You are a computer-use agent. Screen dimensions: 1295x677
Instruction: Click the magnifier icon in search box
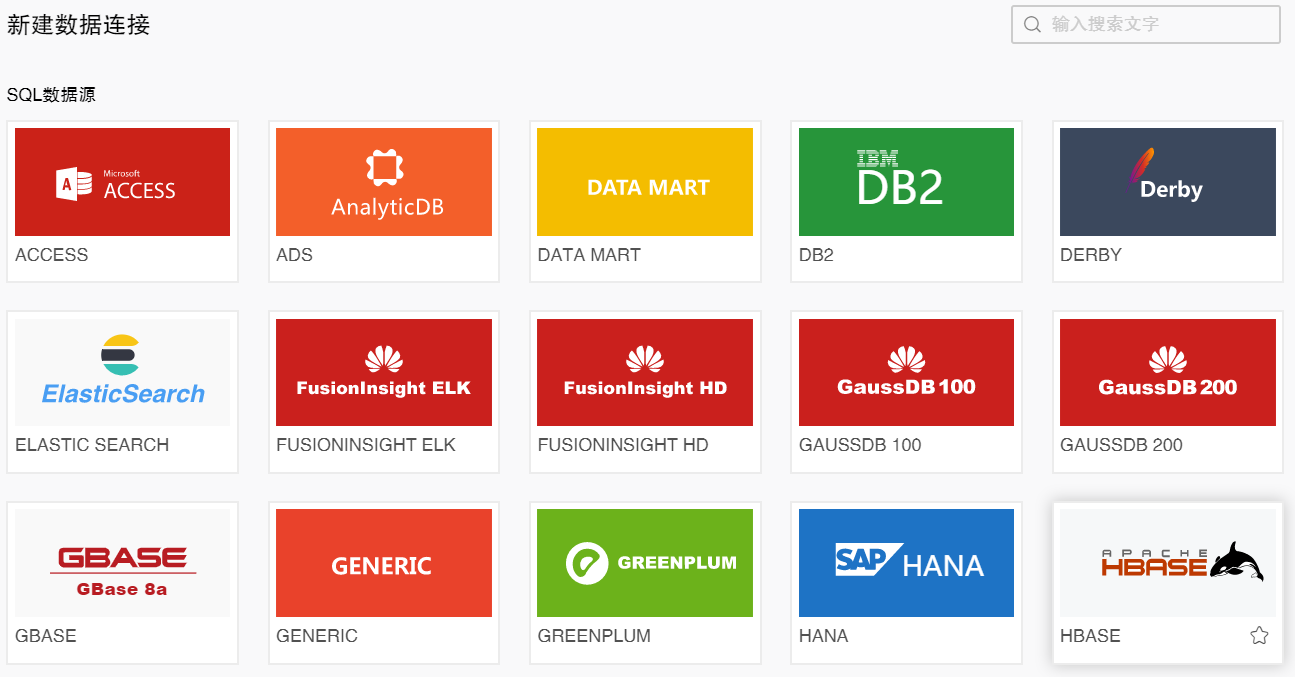point(1033,24)
